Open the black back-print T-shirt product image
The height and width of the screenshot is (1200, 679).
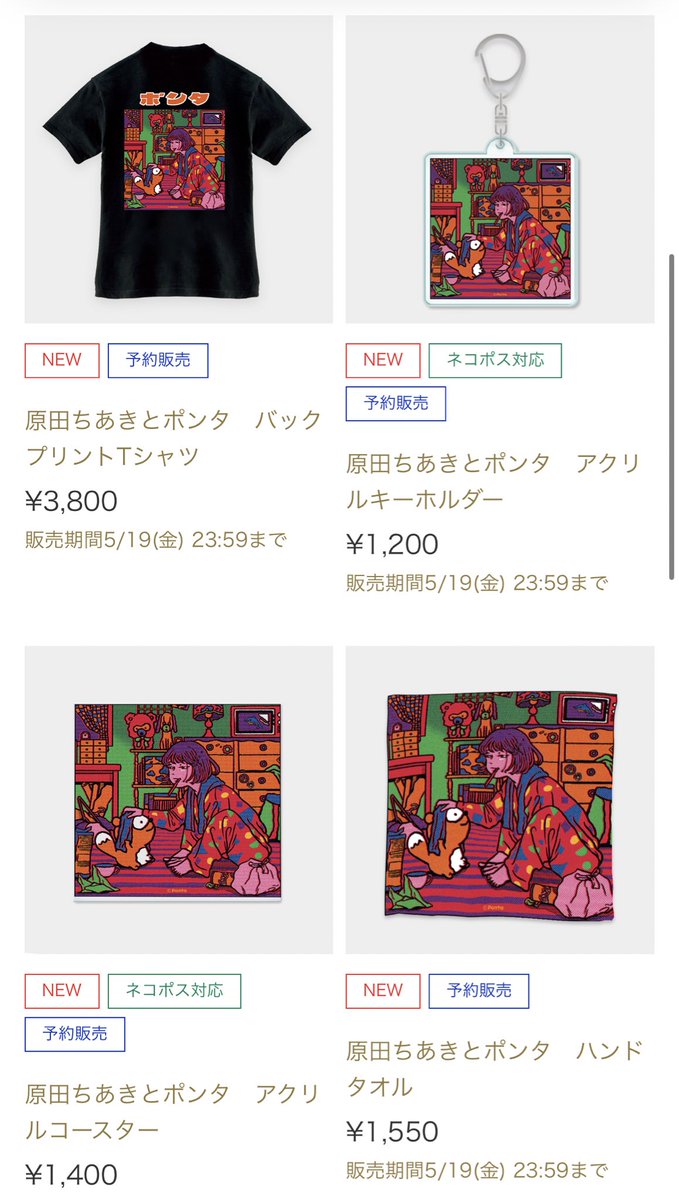click(x=179, y=169)
